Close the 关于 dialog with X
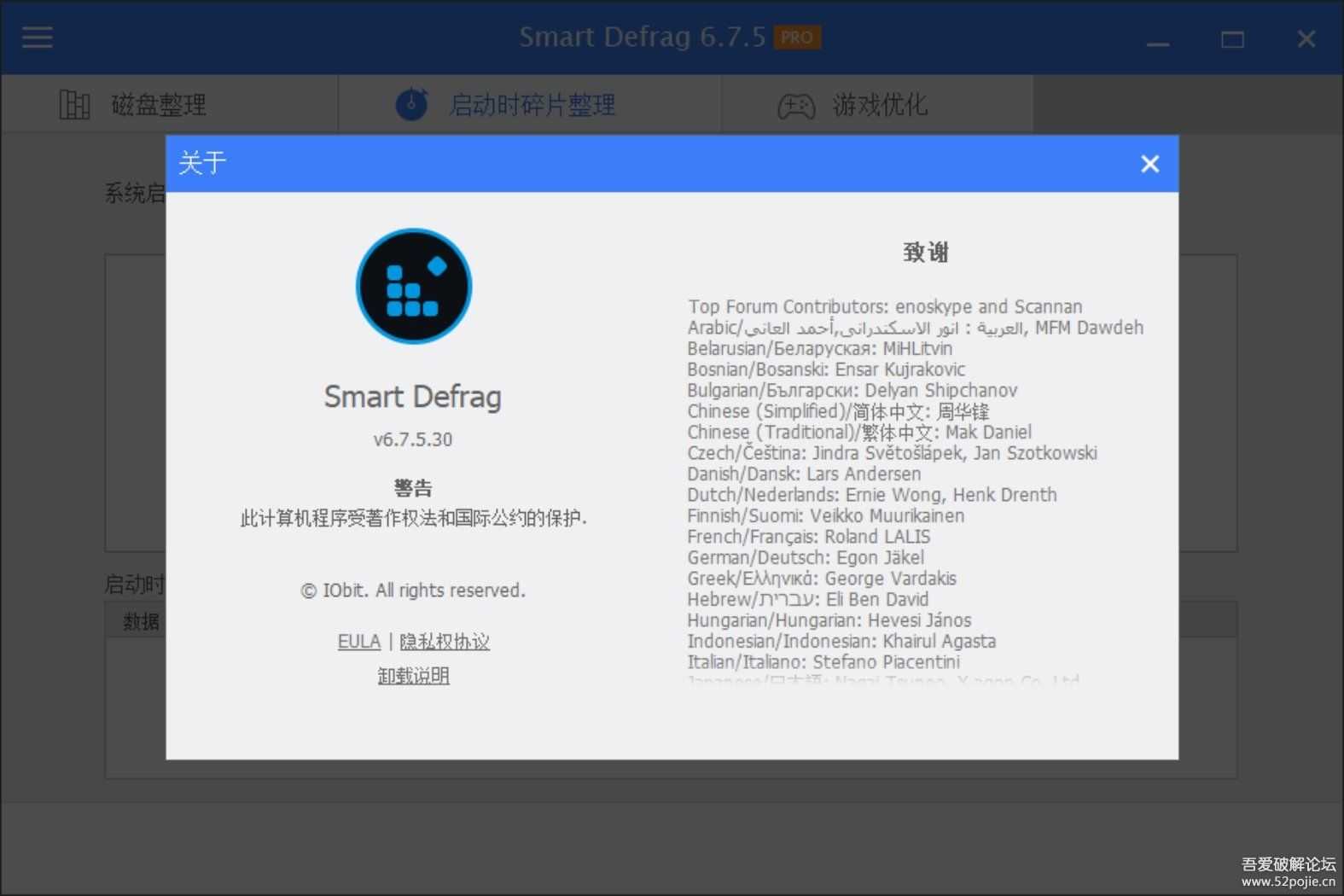The image size is (1344, 896). coord(1149,164)
